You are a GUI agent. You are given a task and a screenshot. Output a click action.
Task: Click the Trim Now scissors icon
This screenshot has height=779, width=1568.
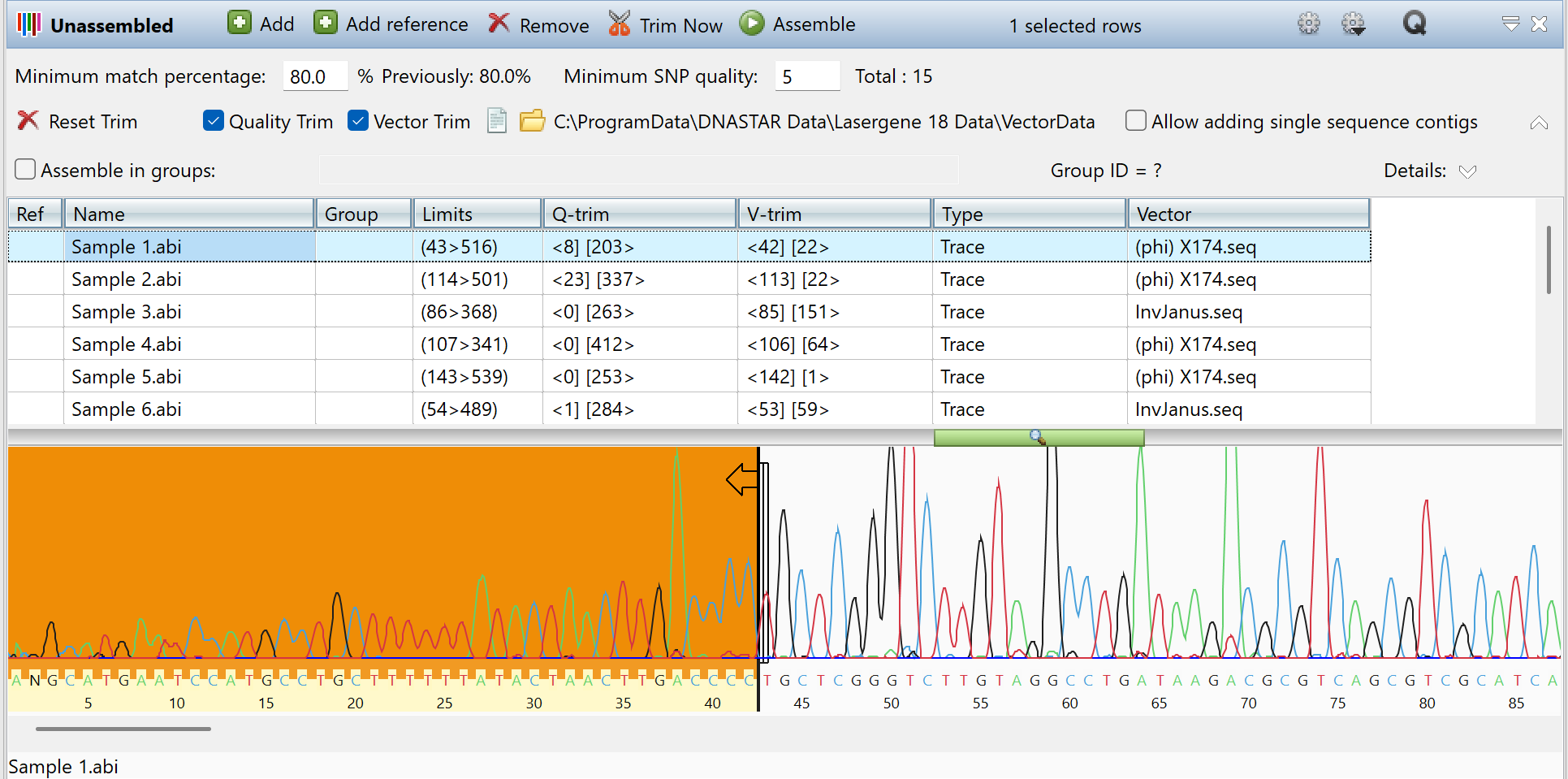click(618, 24)
